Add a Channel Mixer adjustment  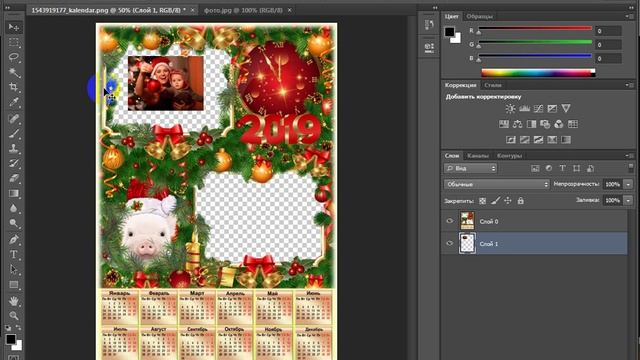559,124
